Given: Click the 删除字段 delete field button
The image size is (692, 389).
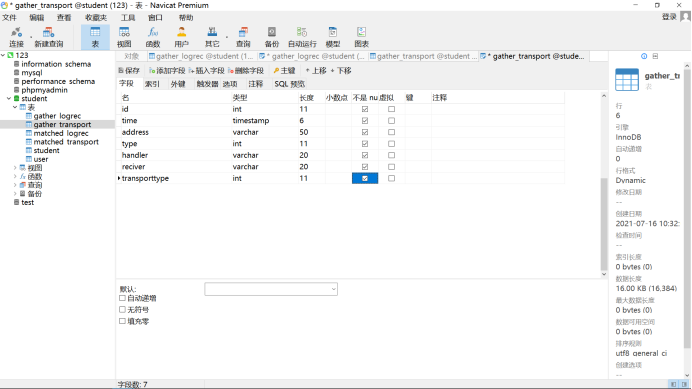Looking at the screenshot, I should click(246, 71).
